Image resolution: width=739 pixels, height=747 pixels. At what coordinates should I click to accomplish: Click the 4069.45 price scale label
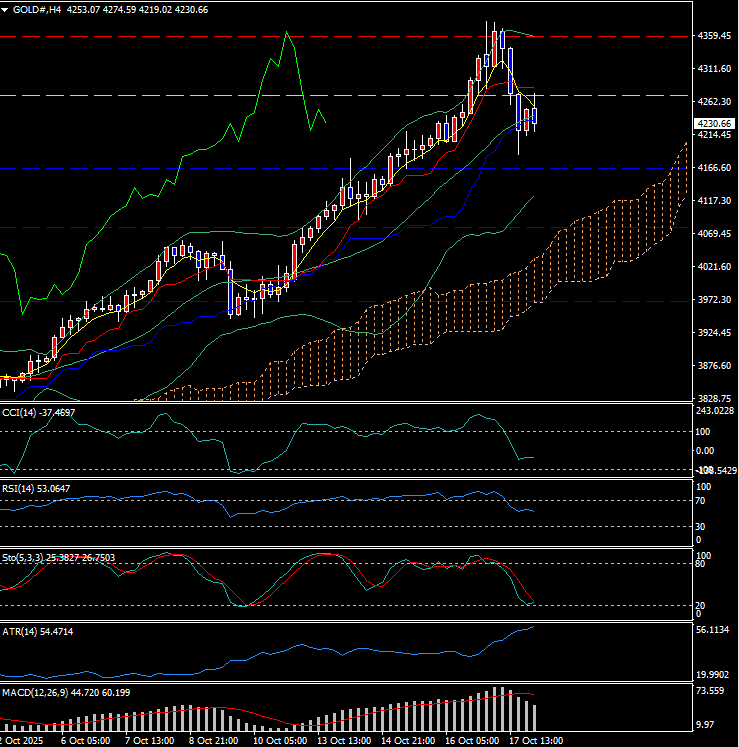(715, 234)
